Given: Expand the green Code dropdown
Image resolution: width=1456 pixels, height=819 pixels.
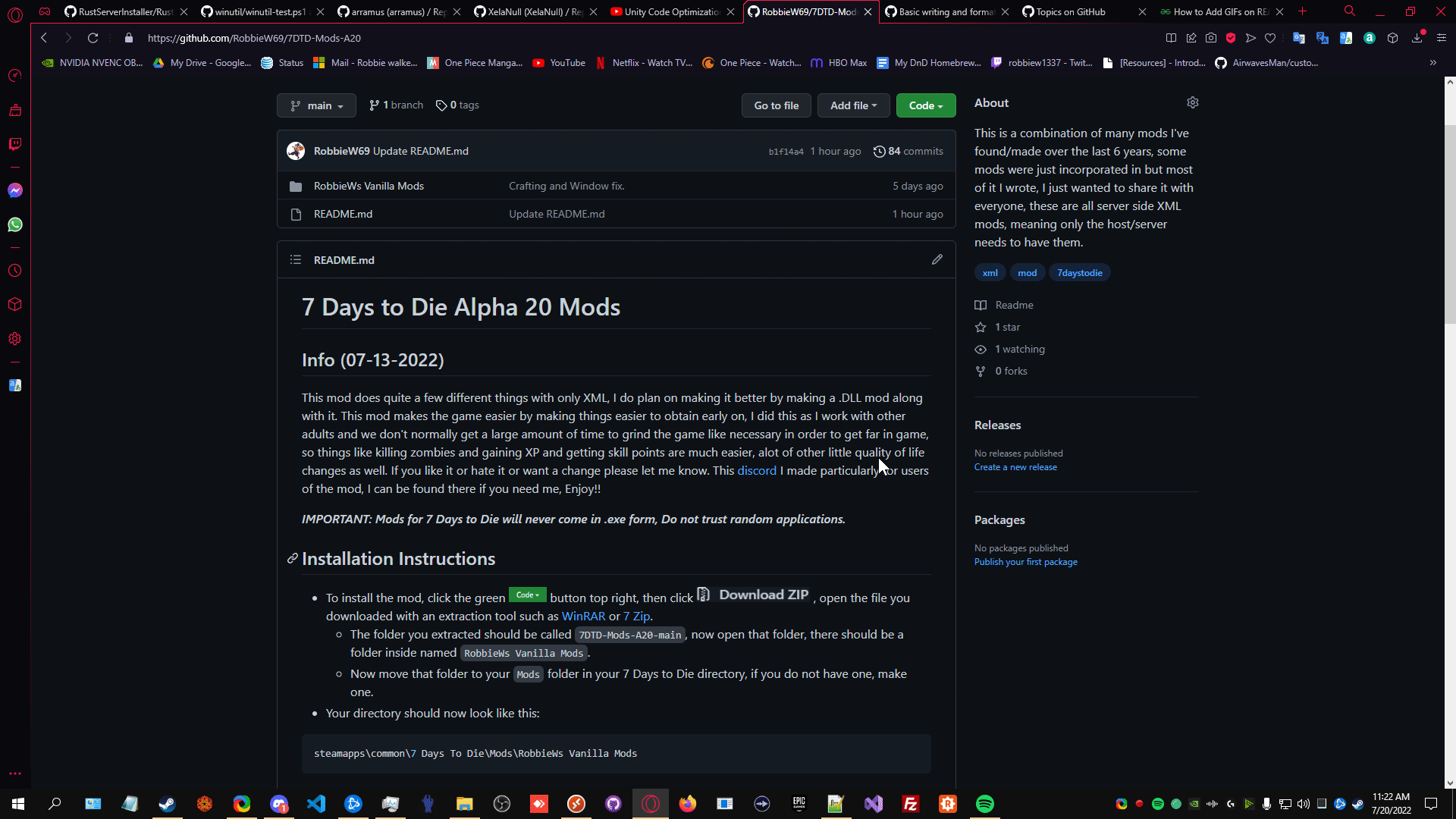Looking at the screenshot, I should click(x=925, y=105).
